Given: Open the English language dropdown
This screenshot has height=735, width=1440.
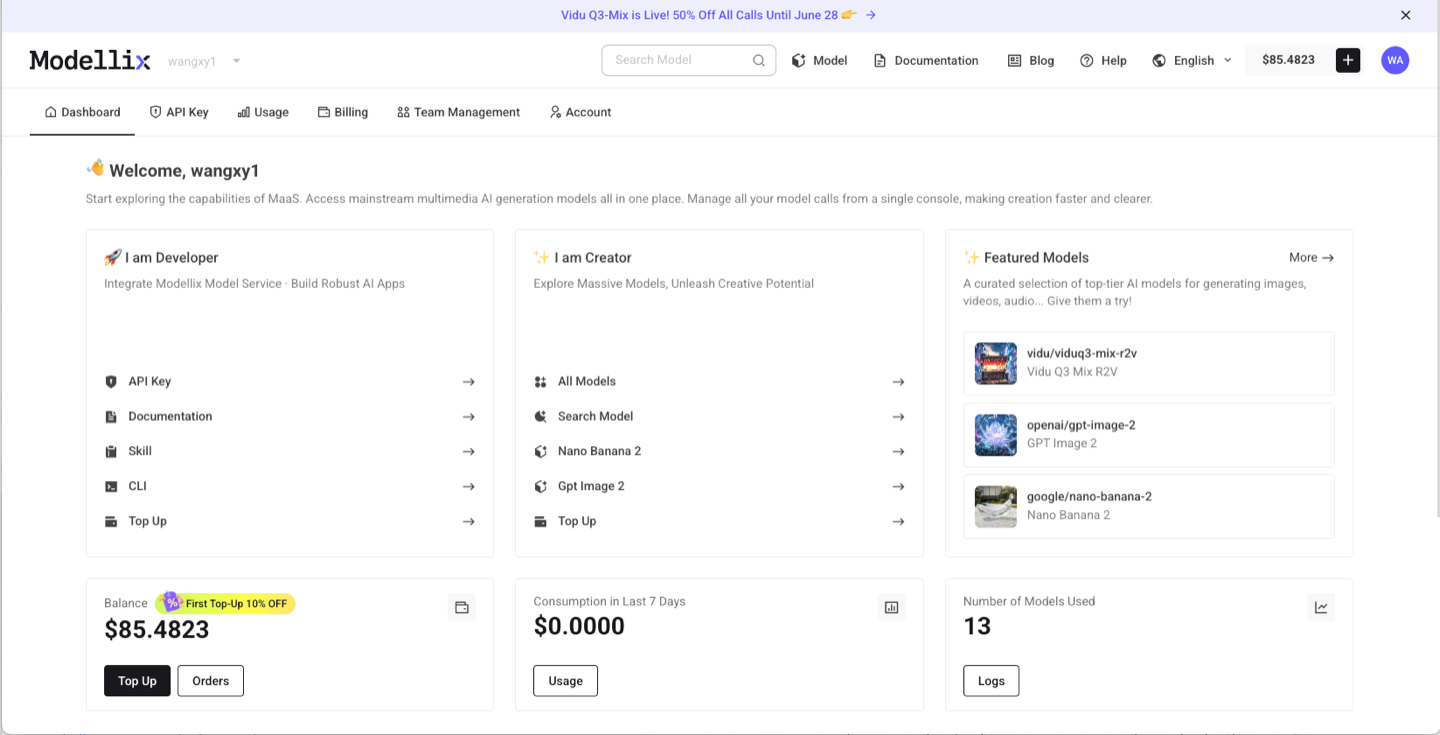Looking at the screenshot, I should [x=1192, y=61].
